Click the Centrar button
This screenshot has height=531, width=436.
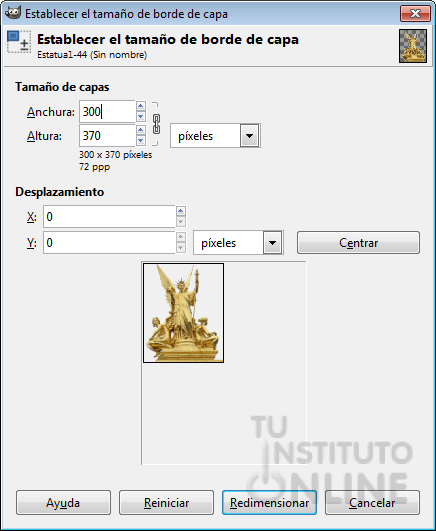(358, 243)
